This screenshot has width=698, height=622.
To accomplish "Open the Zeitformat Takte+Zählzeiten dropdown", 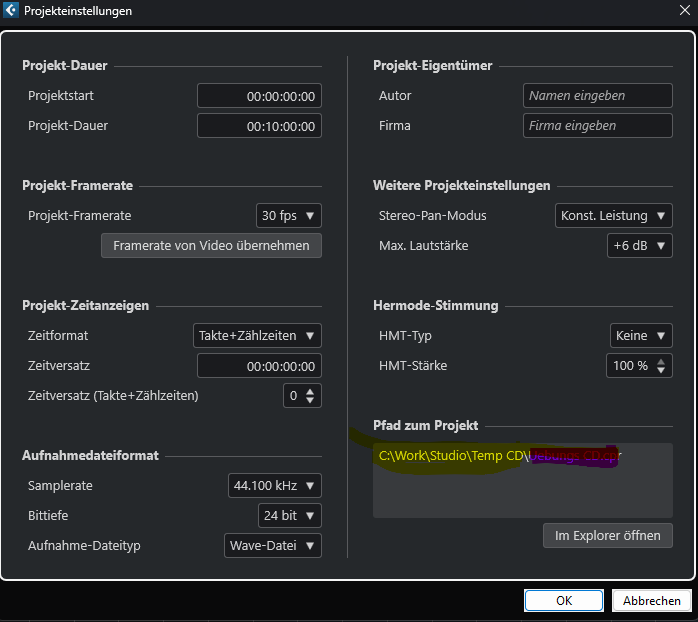I will click(x=257, y=335).
